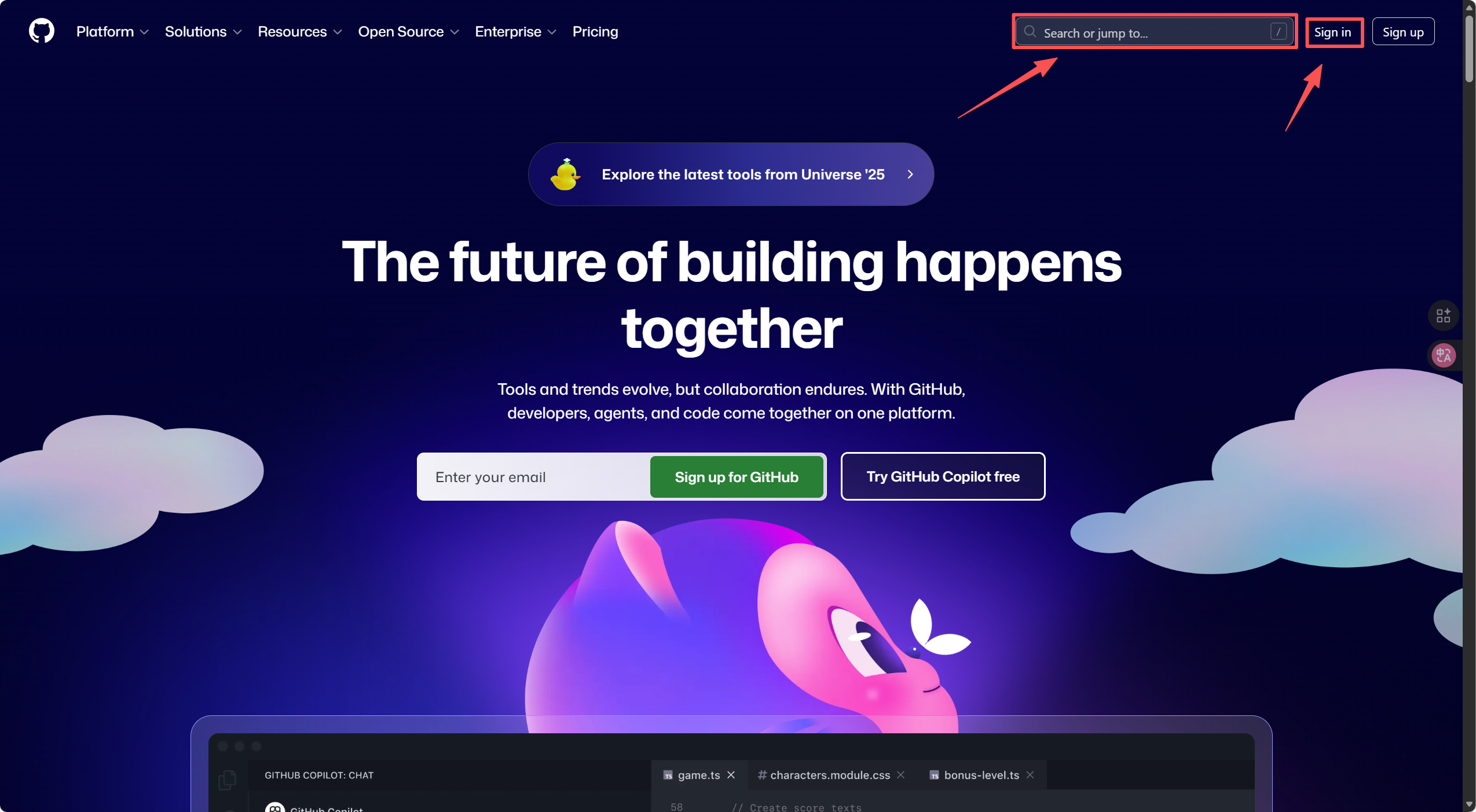This screenshot has height=812, width=1476.
Task: Close the bonus-level.ts tab
Action: tap(1030, 775)
